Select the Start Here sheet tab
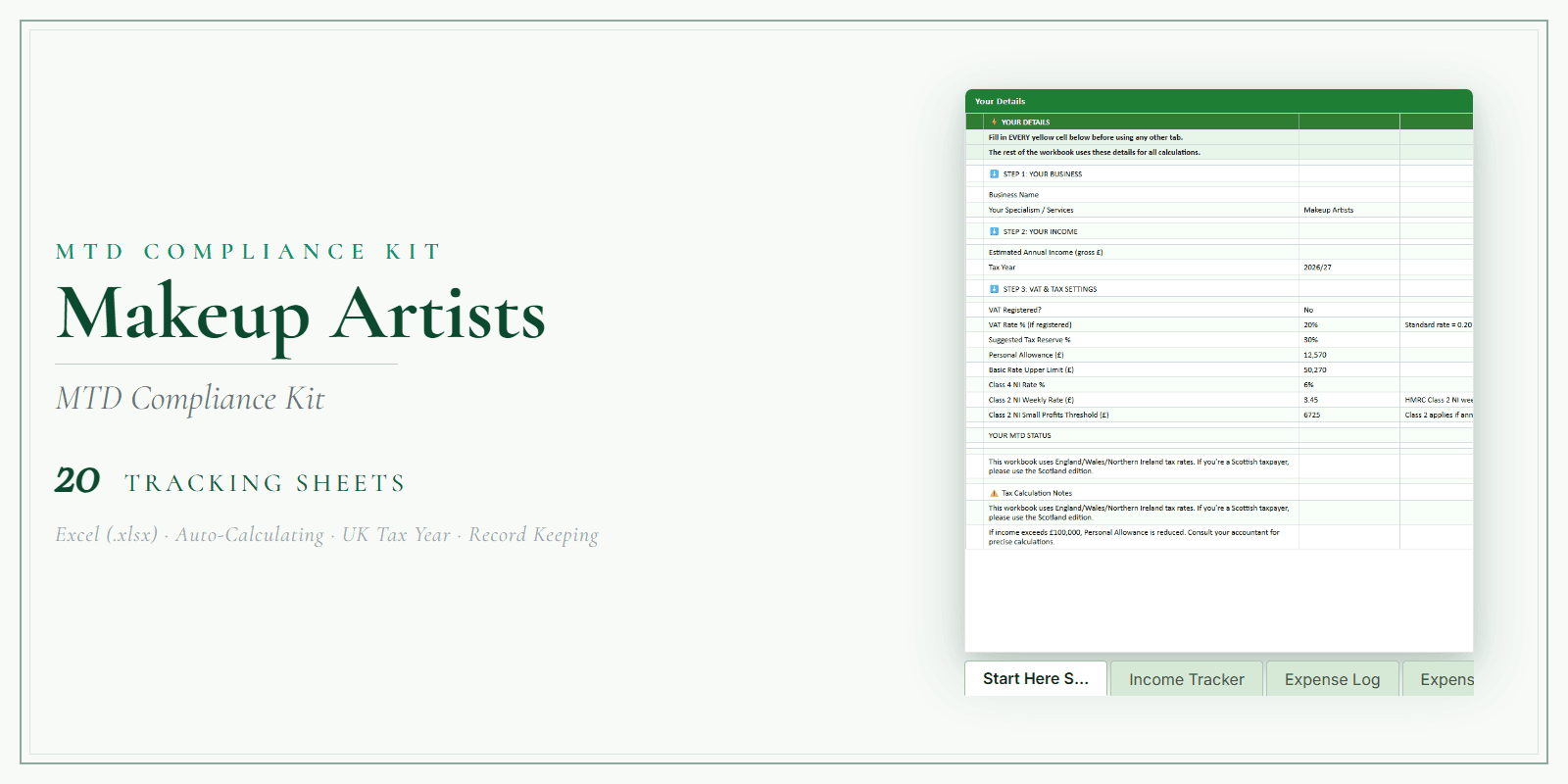The height and width of the screenshot is (784, 1568). [1036, 678]
